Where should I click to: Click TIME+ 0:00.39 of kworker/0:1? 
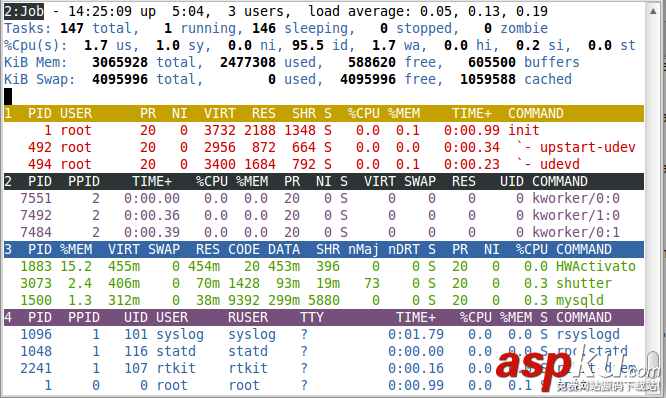(x=152, y=232)
